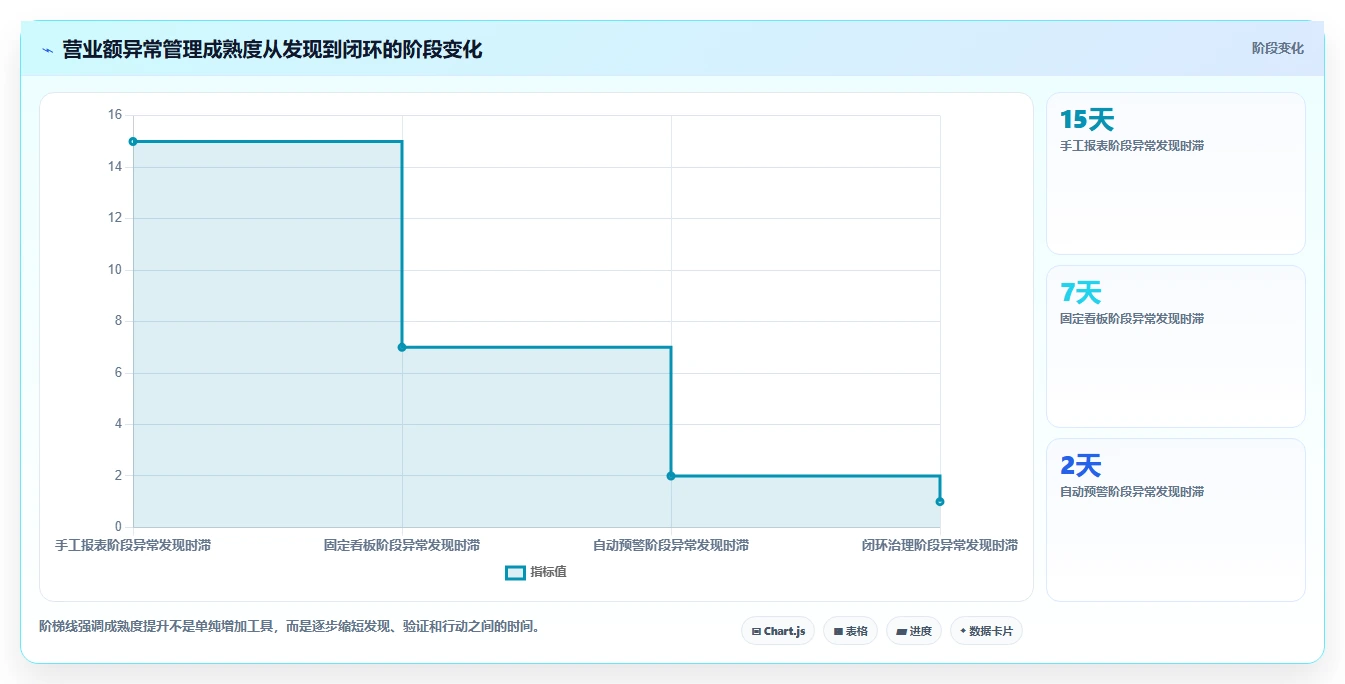
Task: Click the 阶段变化 label in header
Action: pos(1277,48)
